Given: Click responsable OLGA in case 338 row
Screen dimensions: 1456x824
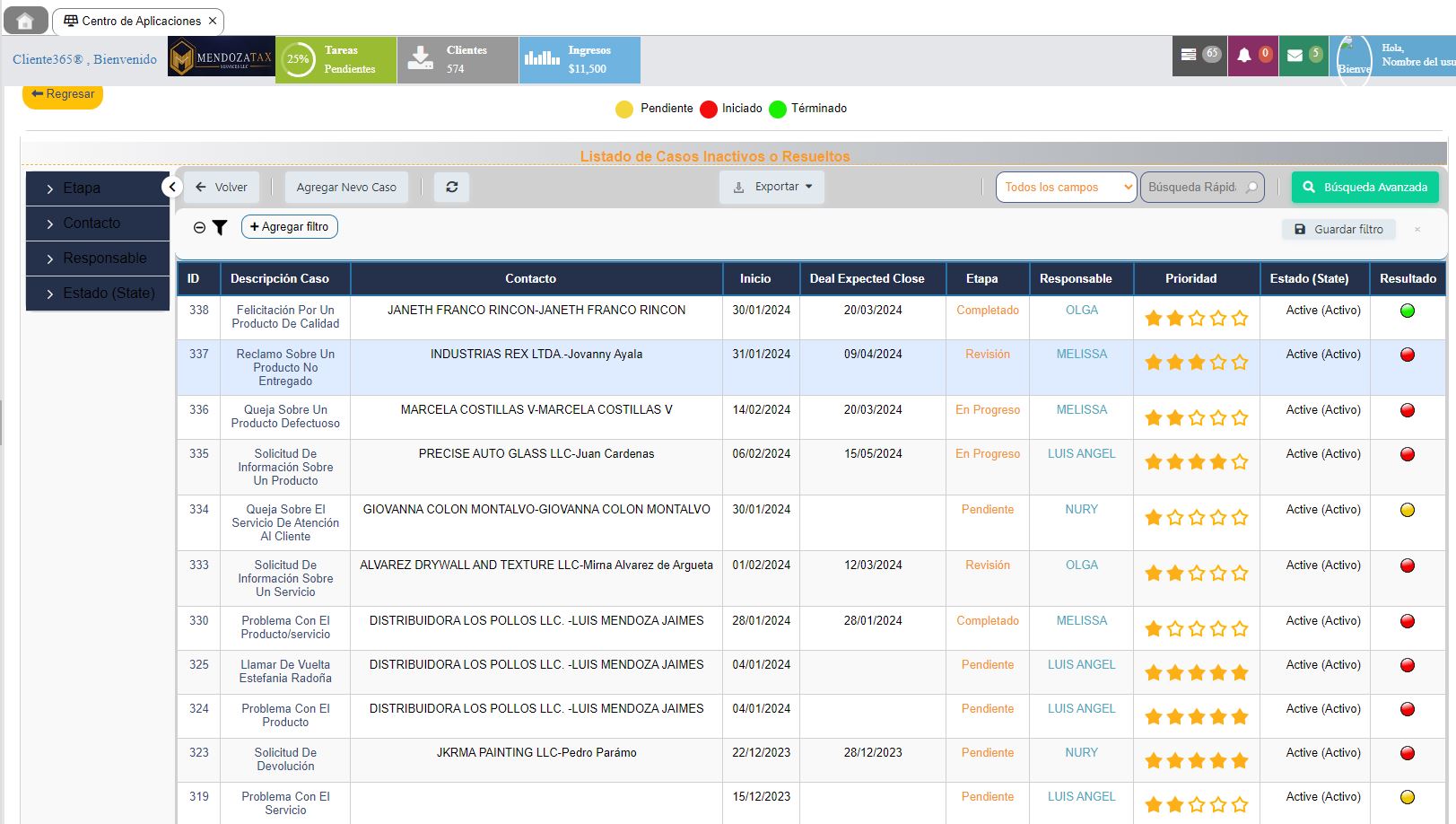Looking at the screenshot, I should click(x=1081, y=311).
